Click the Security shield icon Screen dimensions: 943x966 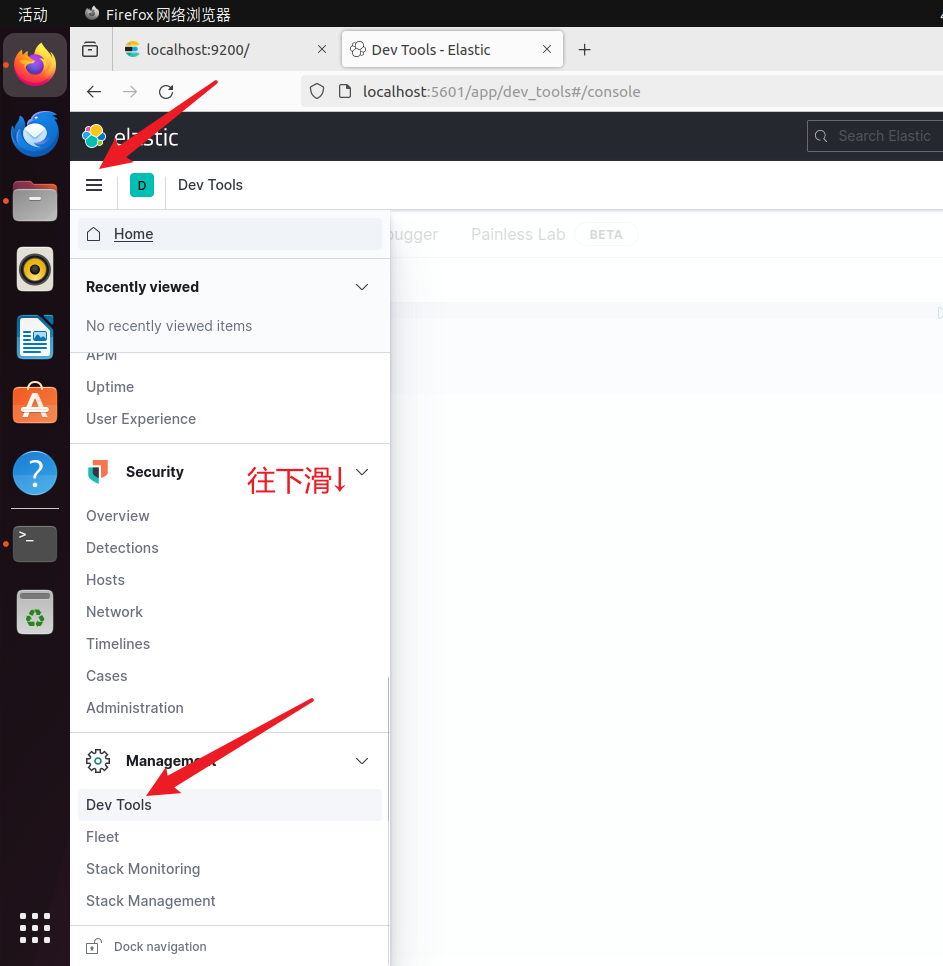[98, 472]
